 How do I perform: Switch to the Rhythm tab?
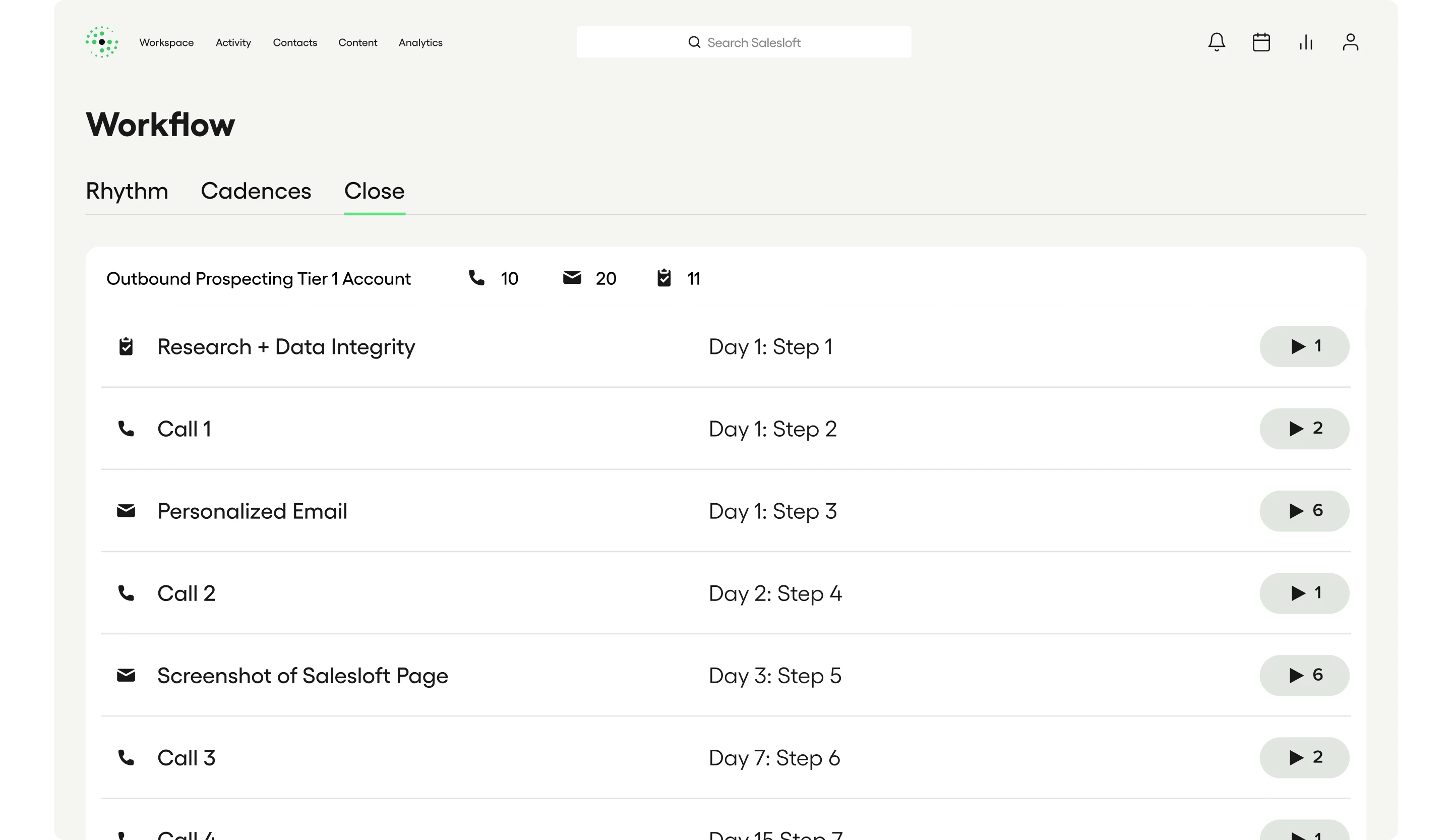127,191
